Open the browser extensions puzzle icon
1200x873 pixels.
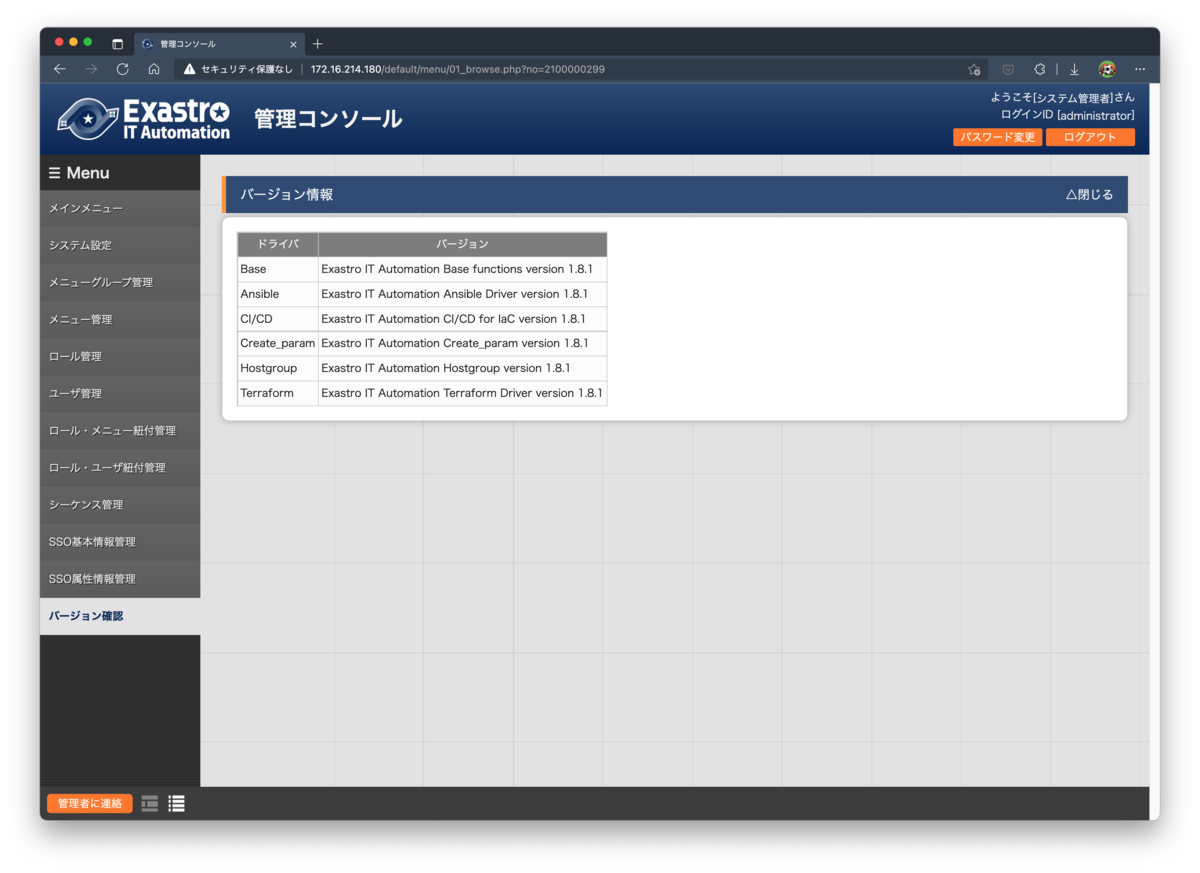pyautogui.click(x=1039, y=69)
